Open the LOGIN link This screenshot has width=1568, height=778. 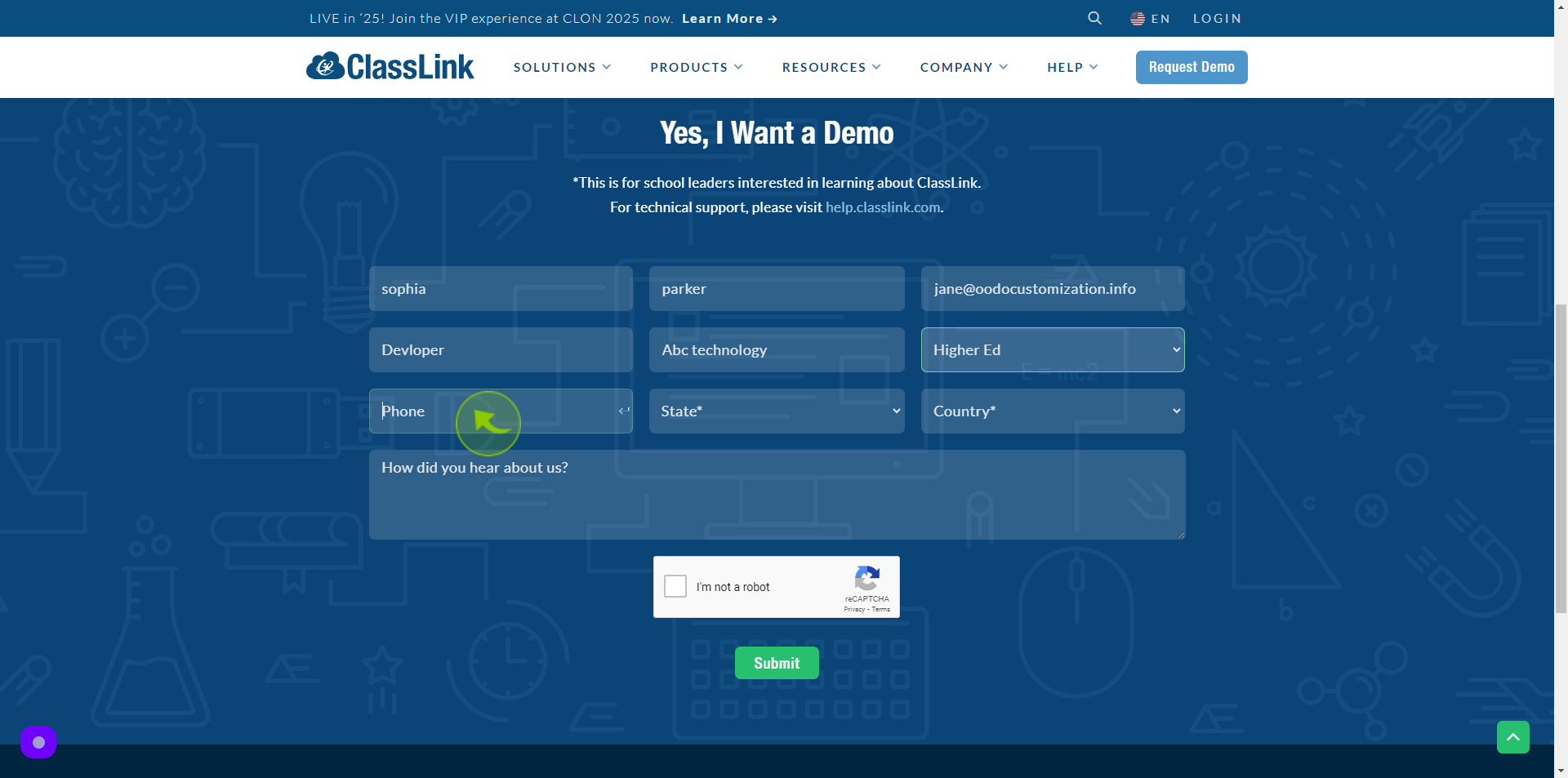1217,19
